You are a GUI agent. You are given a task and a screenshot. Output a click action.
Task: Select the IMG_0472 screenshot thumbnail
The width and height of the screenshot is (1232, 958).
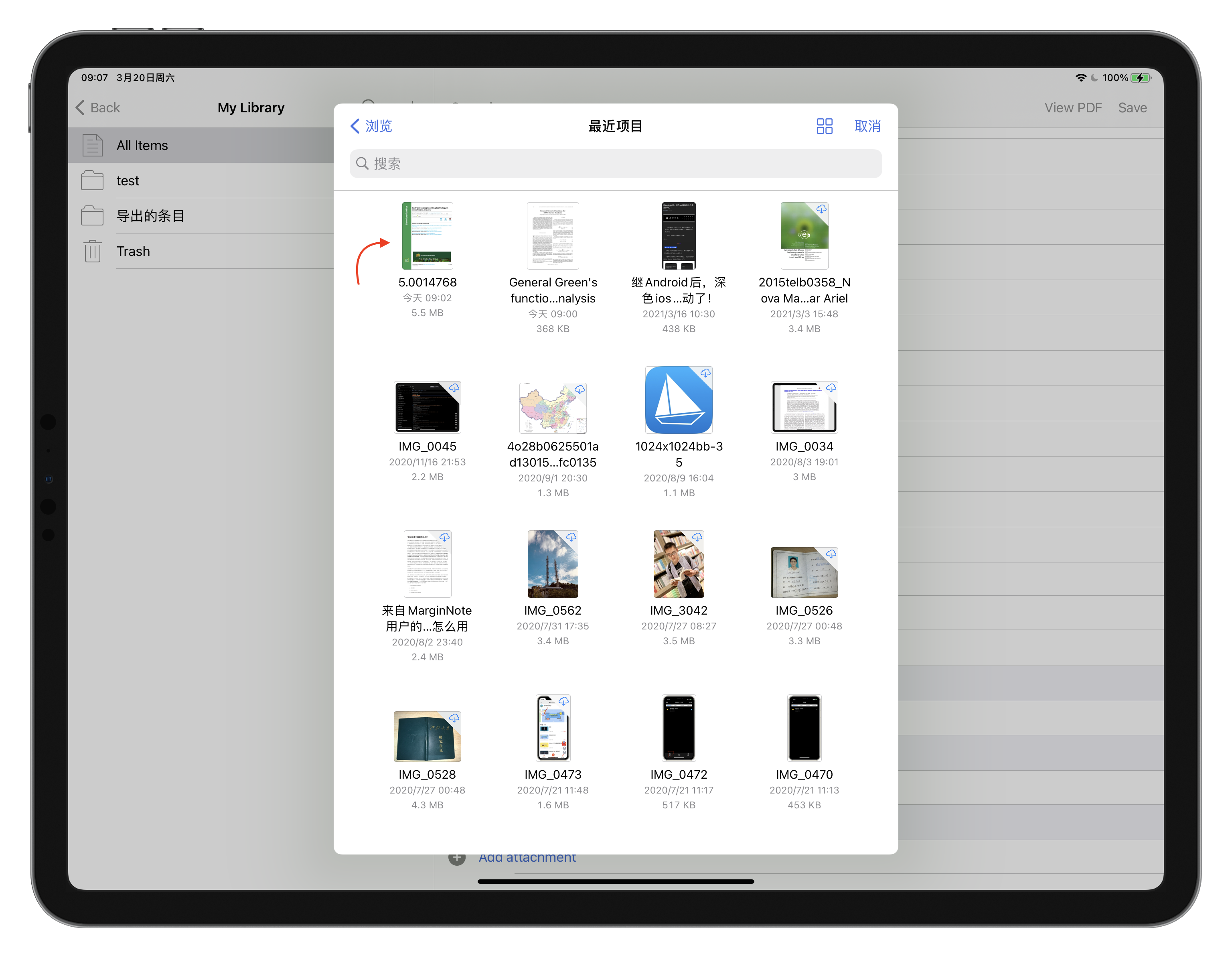coord(679,729)
